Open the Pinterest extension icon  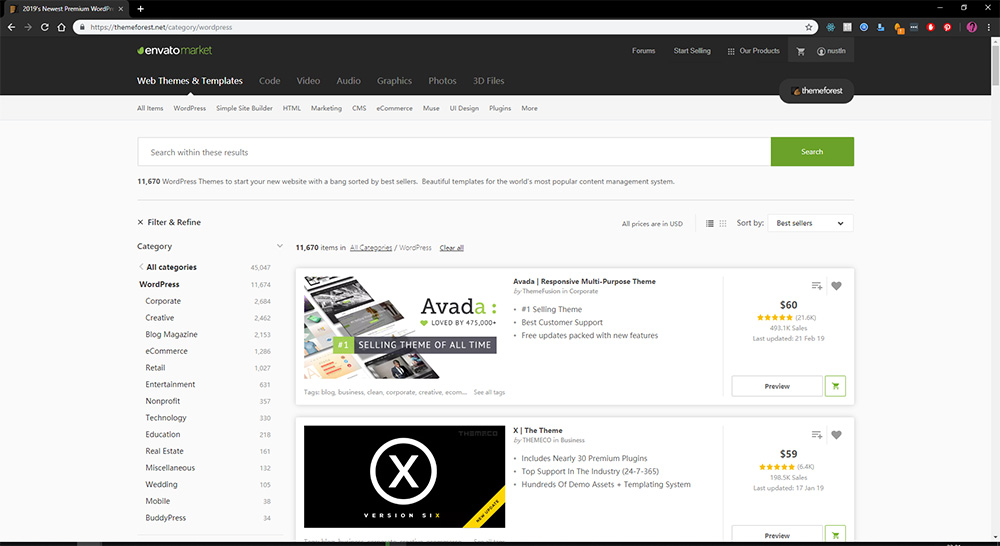[947, 27]
